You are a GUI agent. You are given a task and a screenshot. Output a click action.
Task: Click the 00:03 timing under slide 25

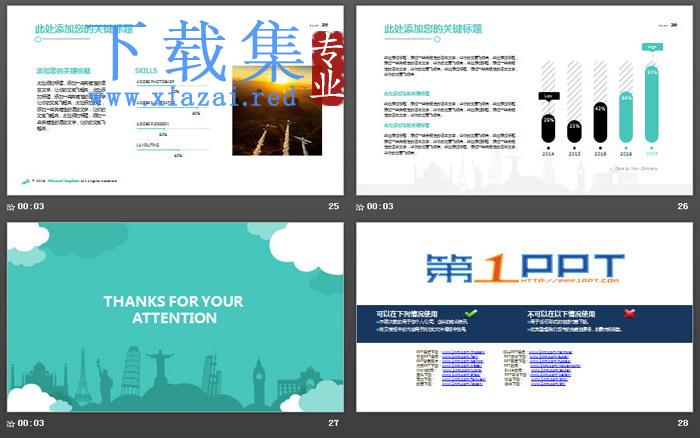(x=31, y=206)
